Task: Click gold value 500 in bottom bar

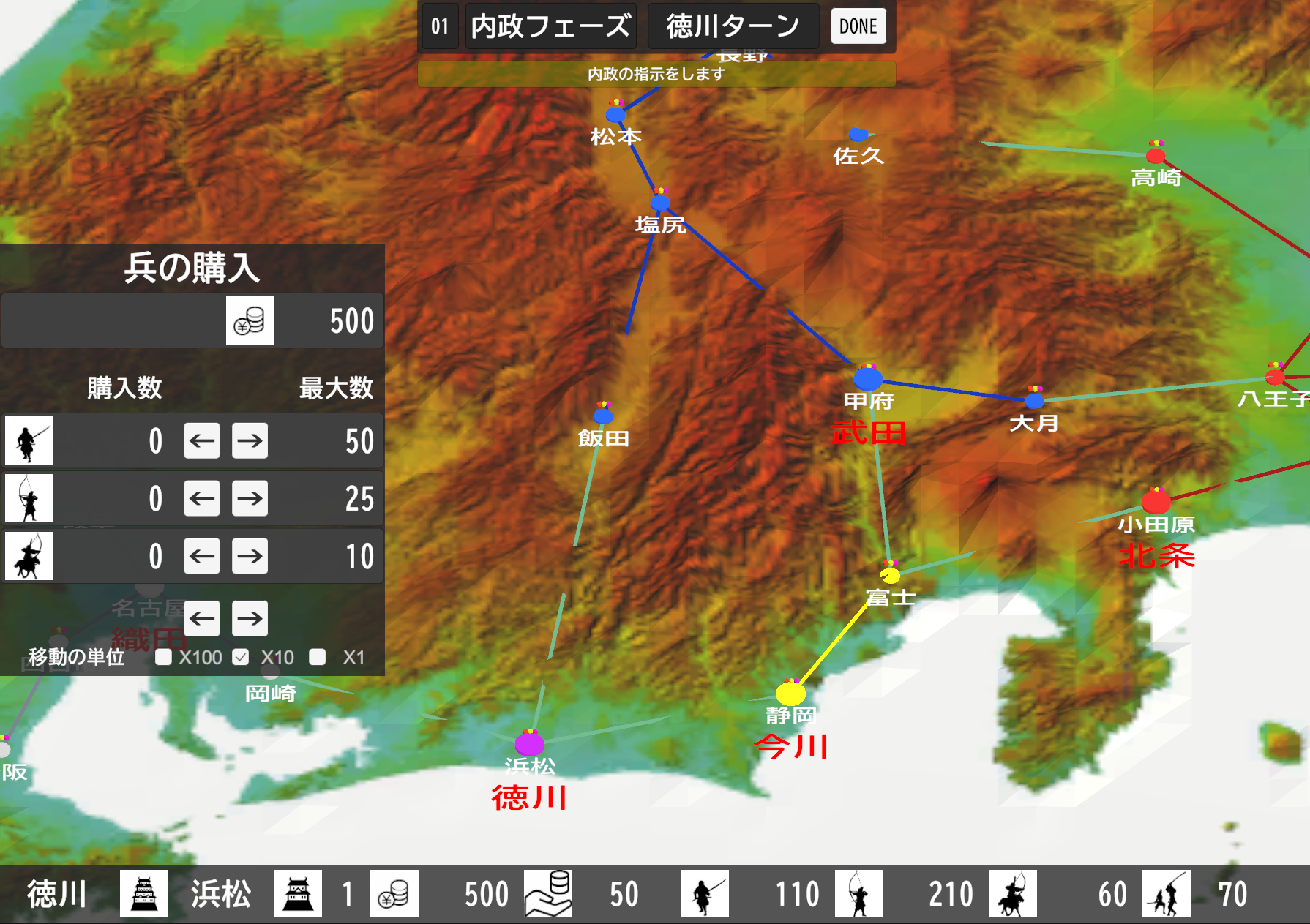Action: 487,894
